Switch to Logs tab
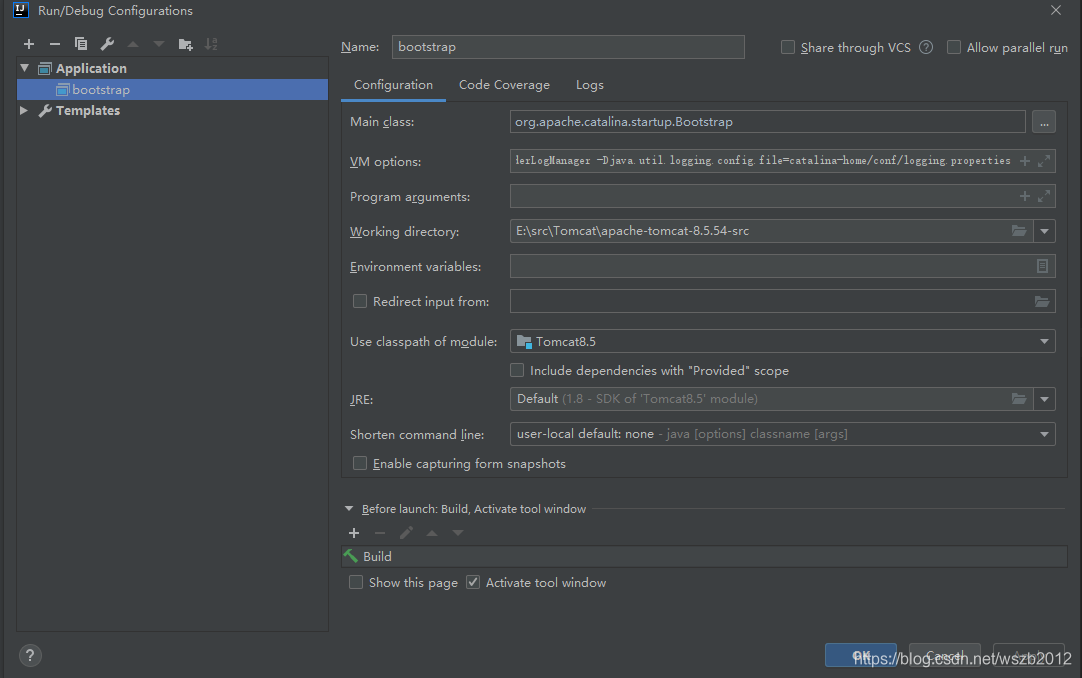Viewport: 1082px width, 678px height. (x=590, y=85)
